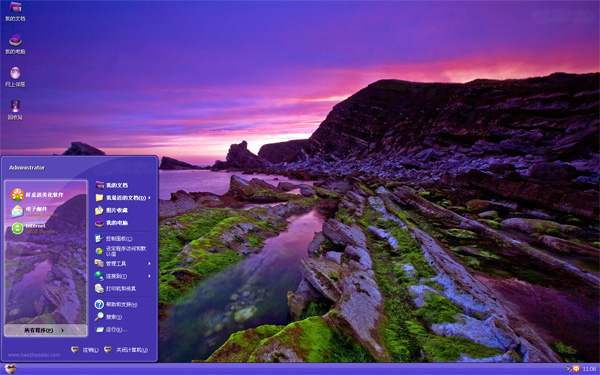Click the Turn Off Computer button
This screenshot has height=375, width=600.
point(126,350)
